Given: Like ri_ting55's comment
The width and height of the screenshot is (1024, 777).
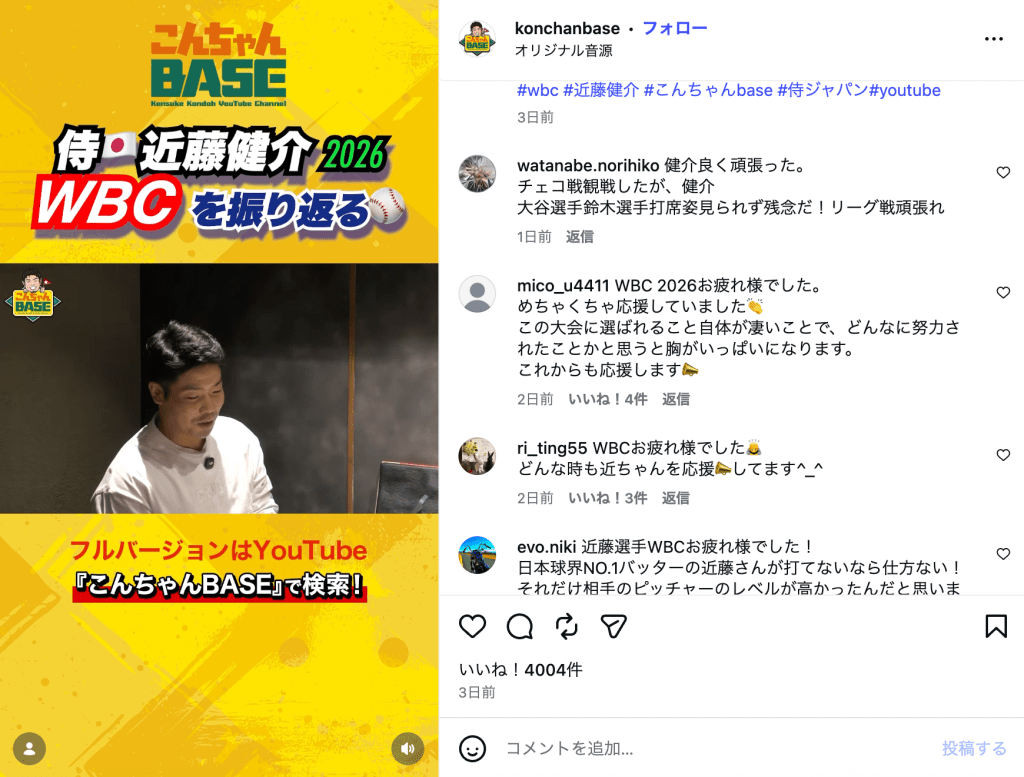Looking at the screenshot, I should [x=1003, y=455].
